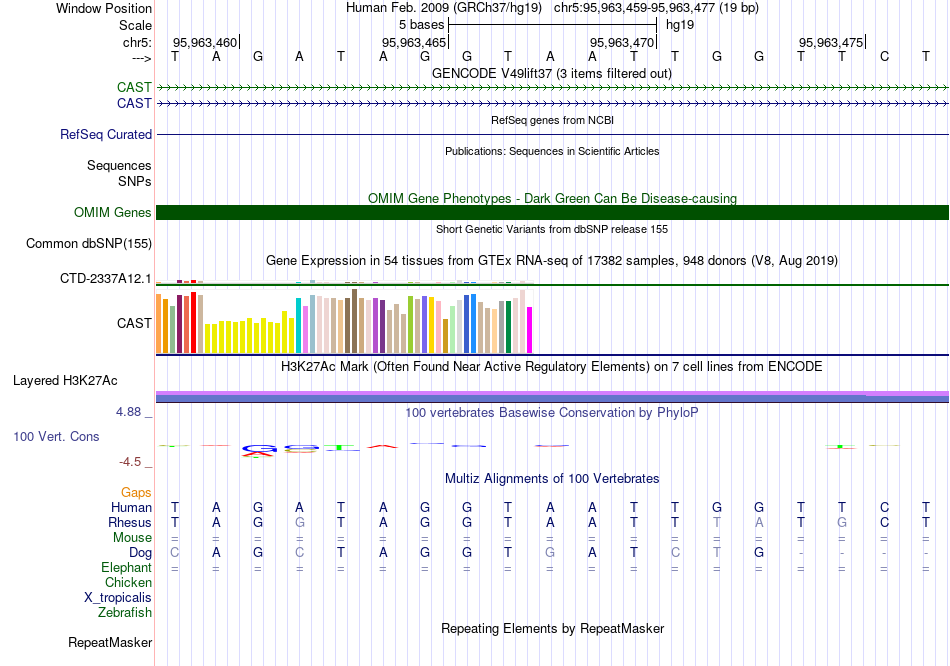The width and height of the screenshot is (950, 666).
Task: Click Multiz Alignments of 100 Vertebrates title
Action: (552, 479)
